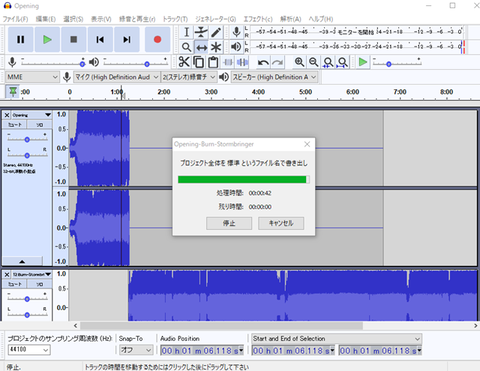
Task: Close the Opening track with X
Action: (x=7, y=115)
